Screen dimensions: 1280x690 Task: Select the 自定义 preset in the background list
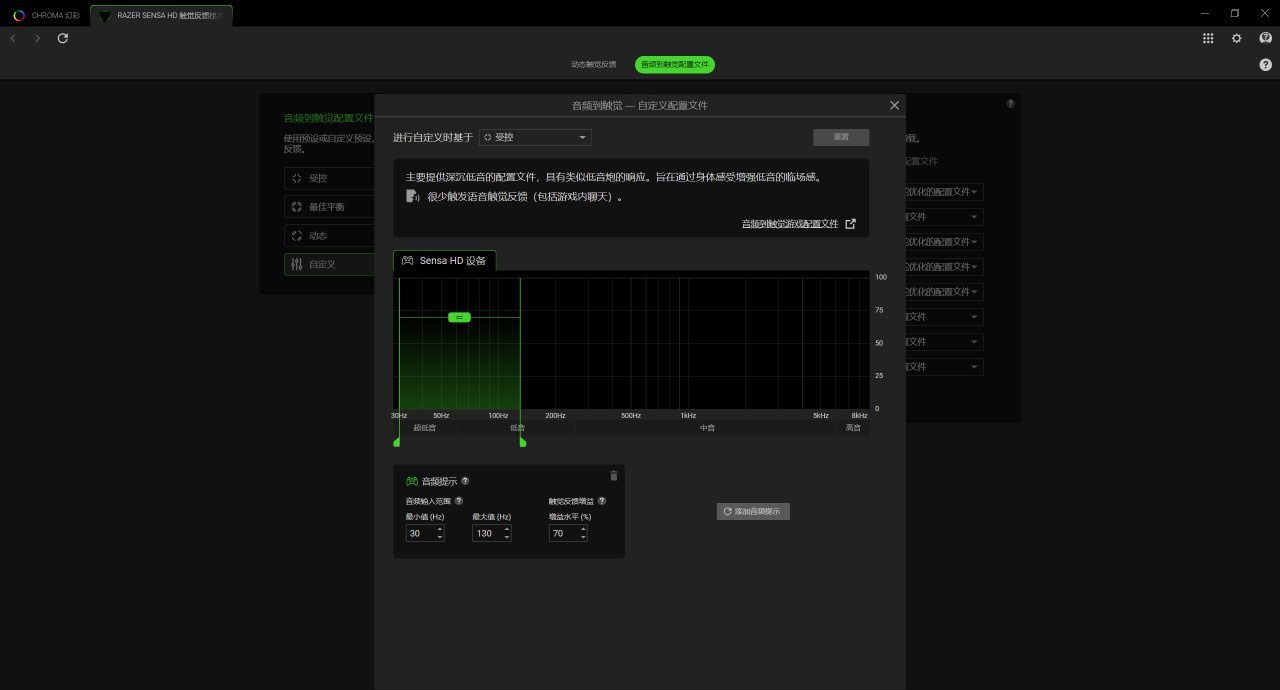coord(329,264)
